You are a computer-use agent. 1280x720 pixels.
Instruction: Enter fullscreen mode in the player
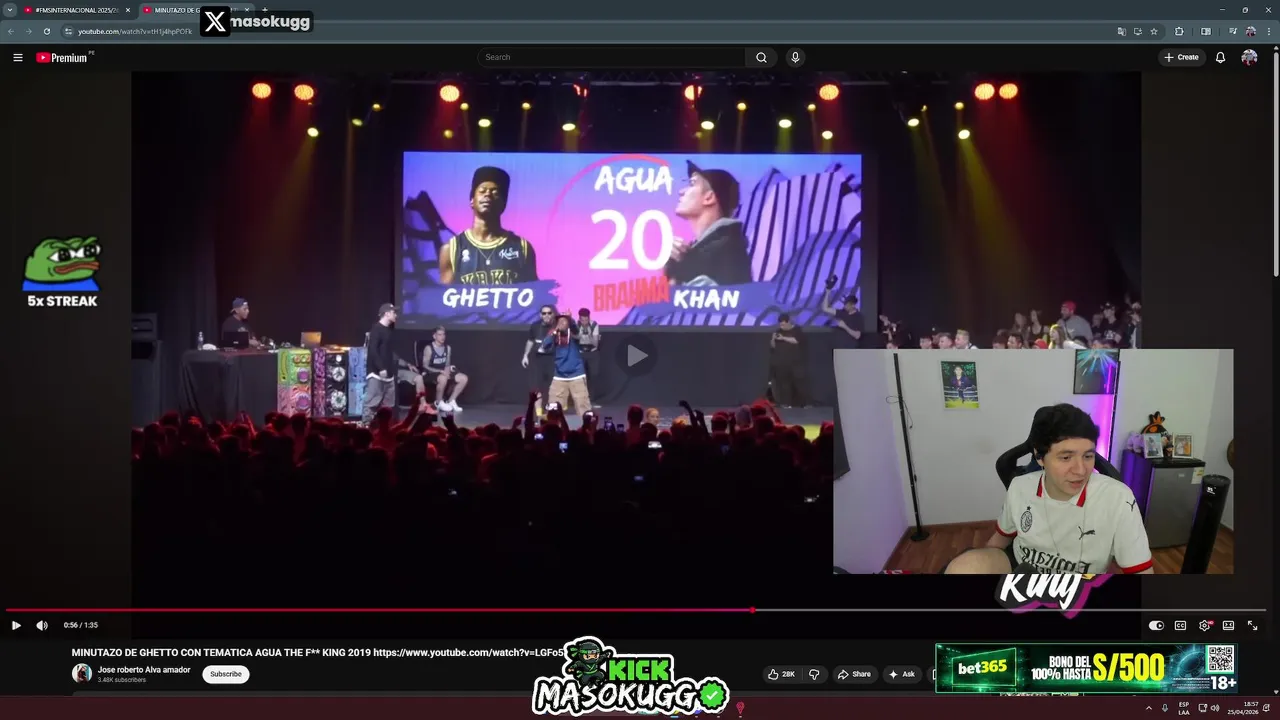1252,625
